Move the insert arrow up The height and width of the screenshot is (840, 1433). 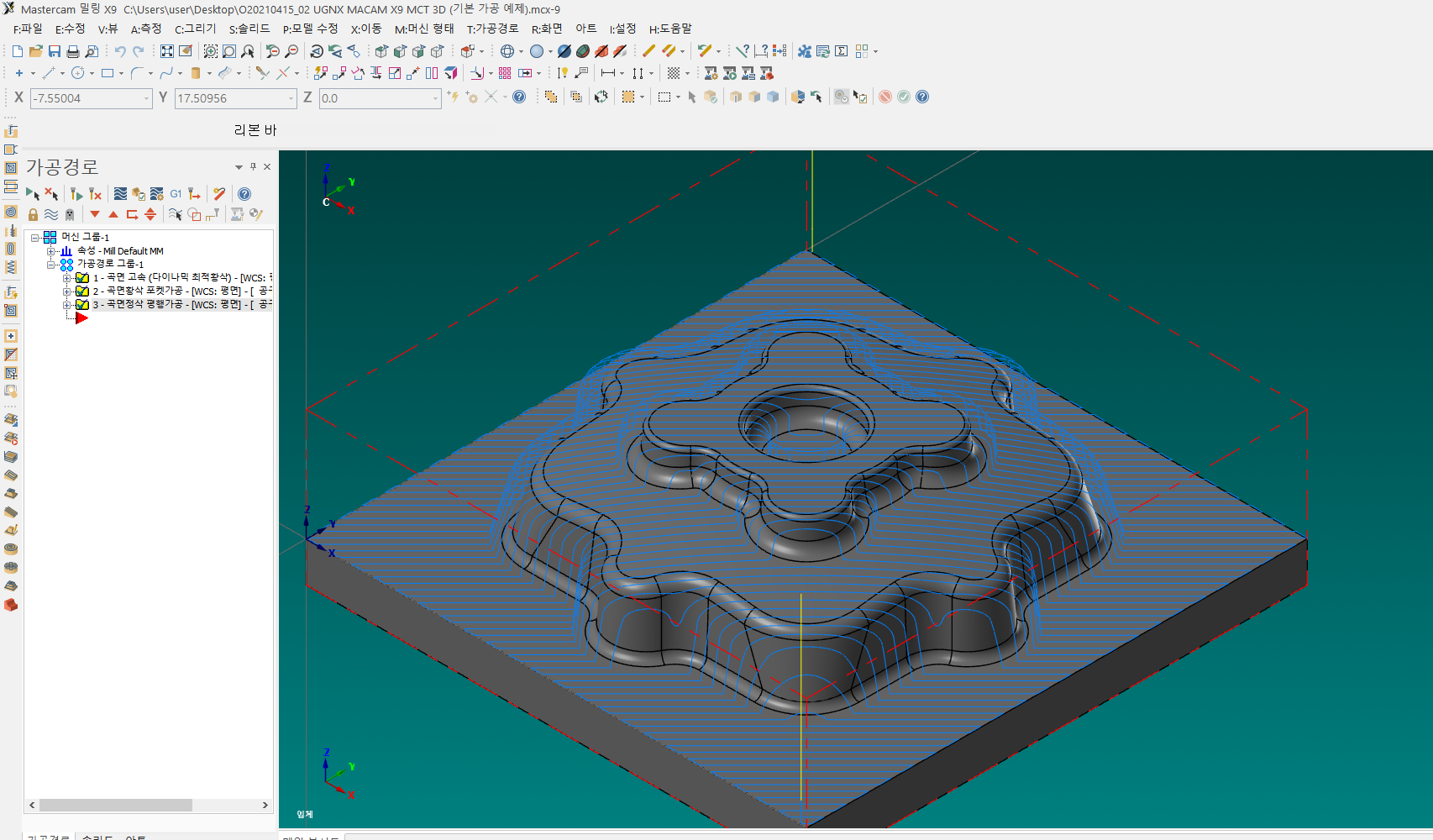(x=113, y=214)
